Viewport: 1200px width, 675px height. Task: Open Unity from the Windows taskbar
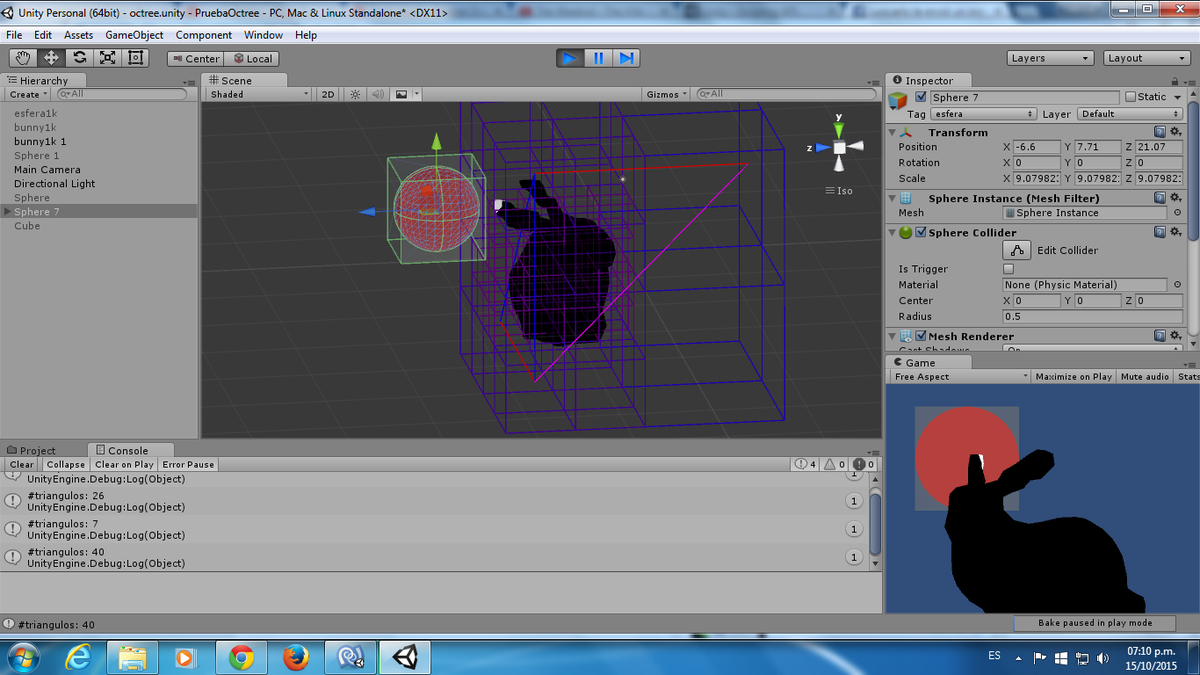pyautogui.click(x=404, y=657)
